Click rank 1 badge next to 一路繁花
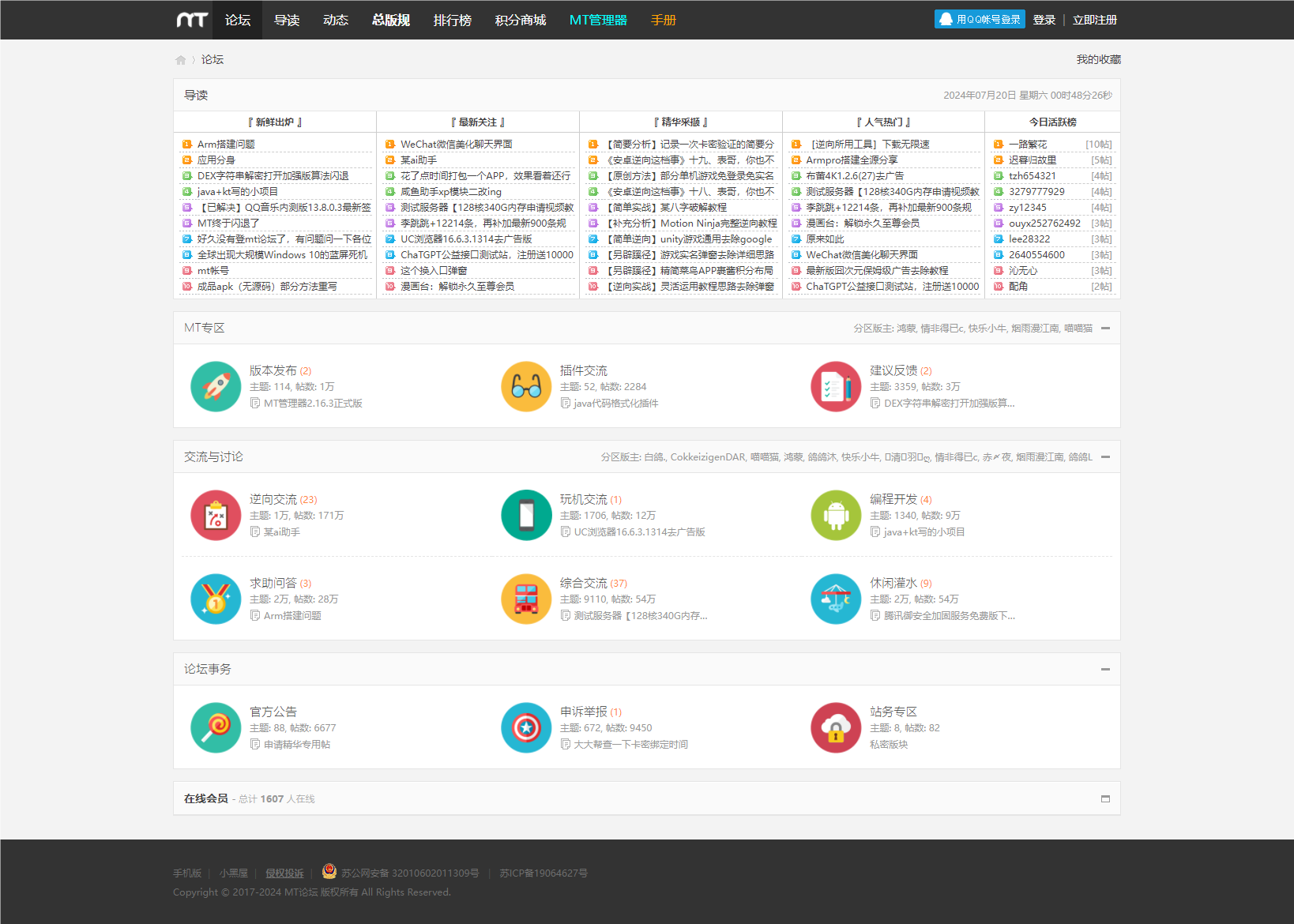This screenshot has width=1294, height=924. (x=999, y=144)
